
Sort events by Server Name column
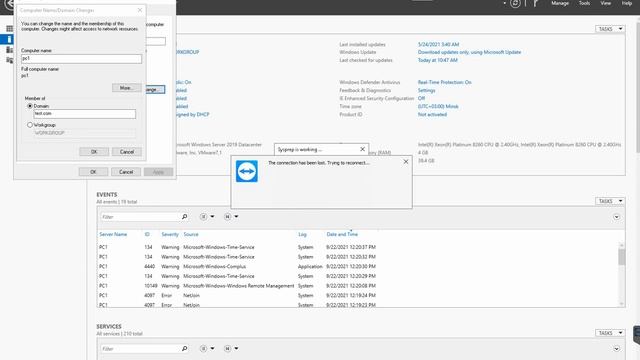pos(113,234)
